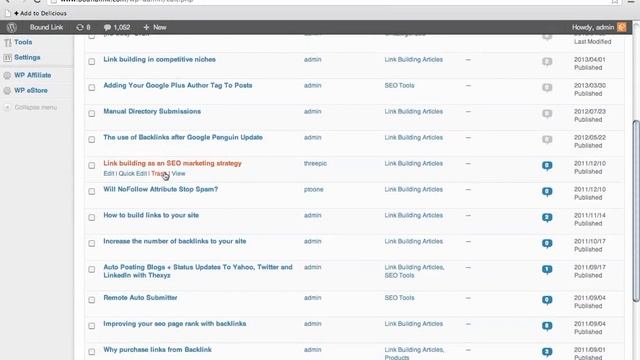This screenshot has width=640, height=360.
Task: Click Trash under the SEO marketing strategy post
Action: 159,173
